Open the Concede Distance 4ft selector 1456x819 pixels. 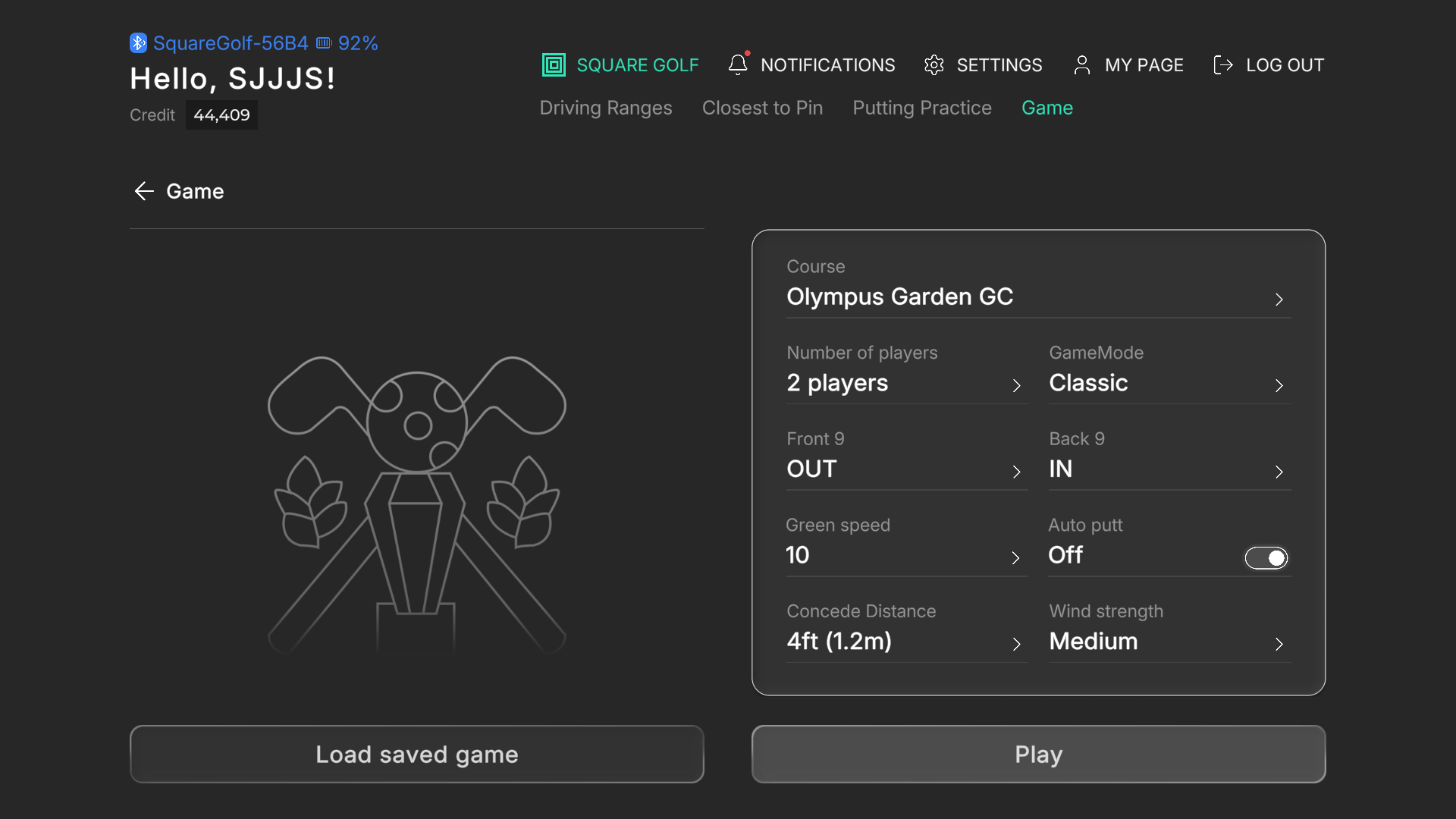click(x=907, y=631)
